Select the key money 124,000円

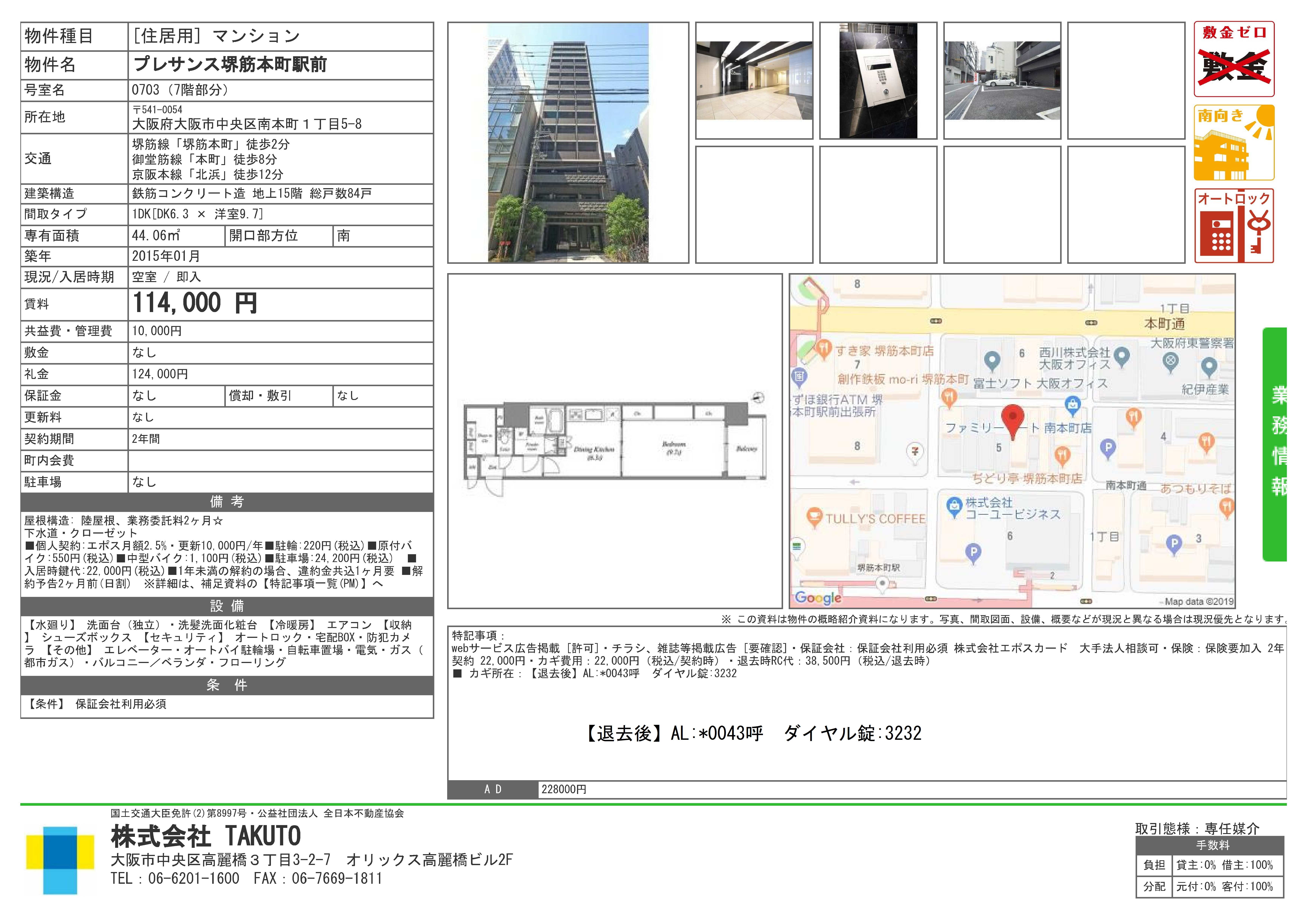click(160, 374)
